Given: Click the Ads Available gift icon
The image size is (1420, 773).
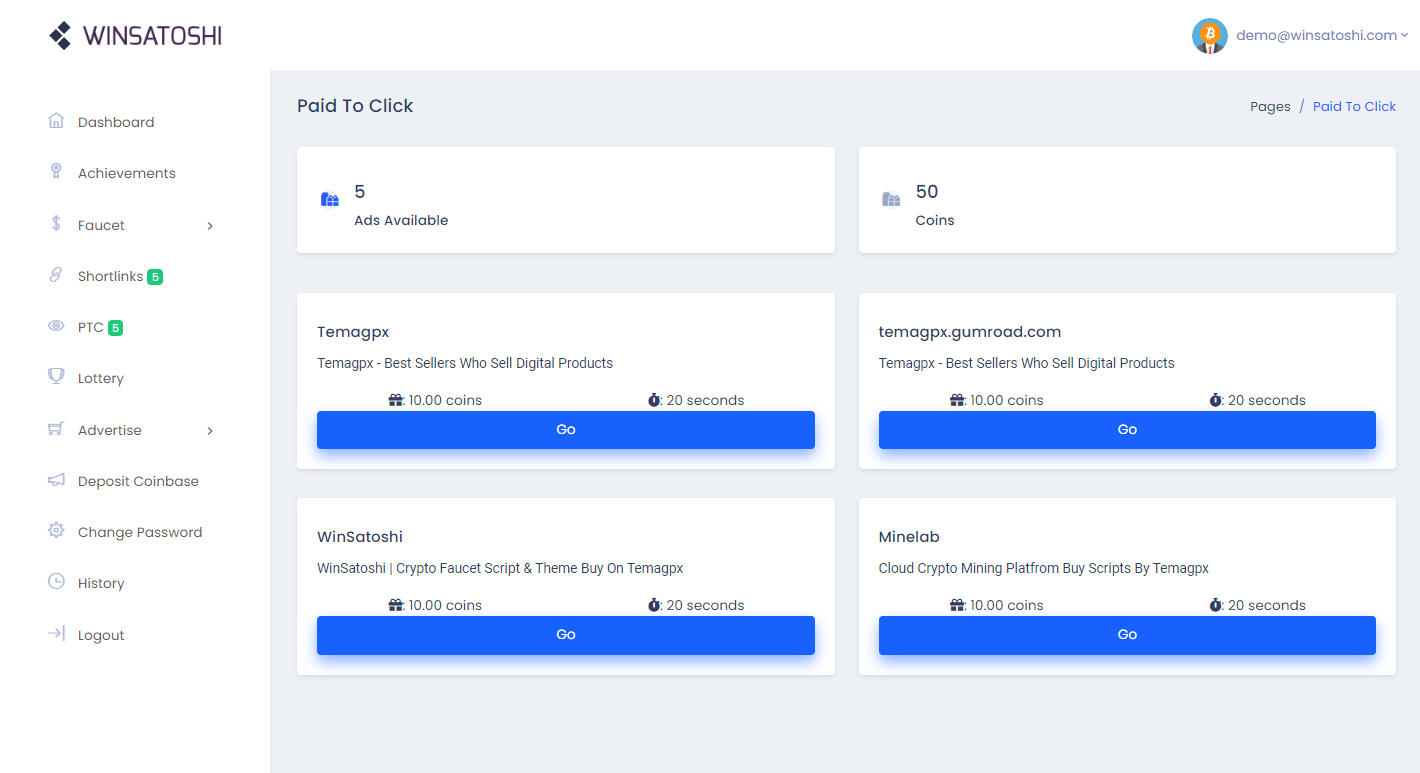Looking at the screenshot, I should [x=330, y=199].
